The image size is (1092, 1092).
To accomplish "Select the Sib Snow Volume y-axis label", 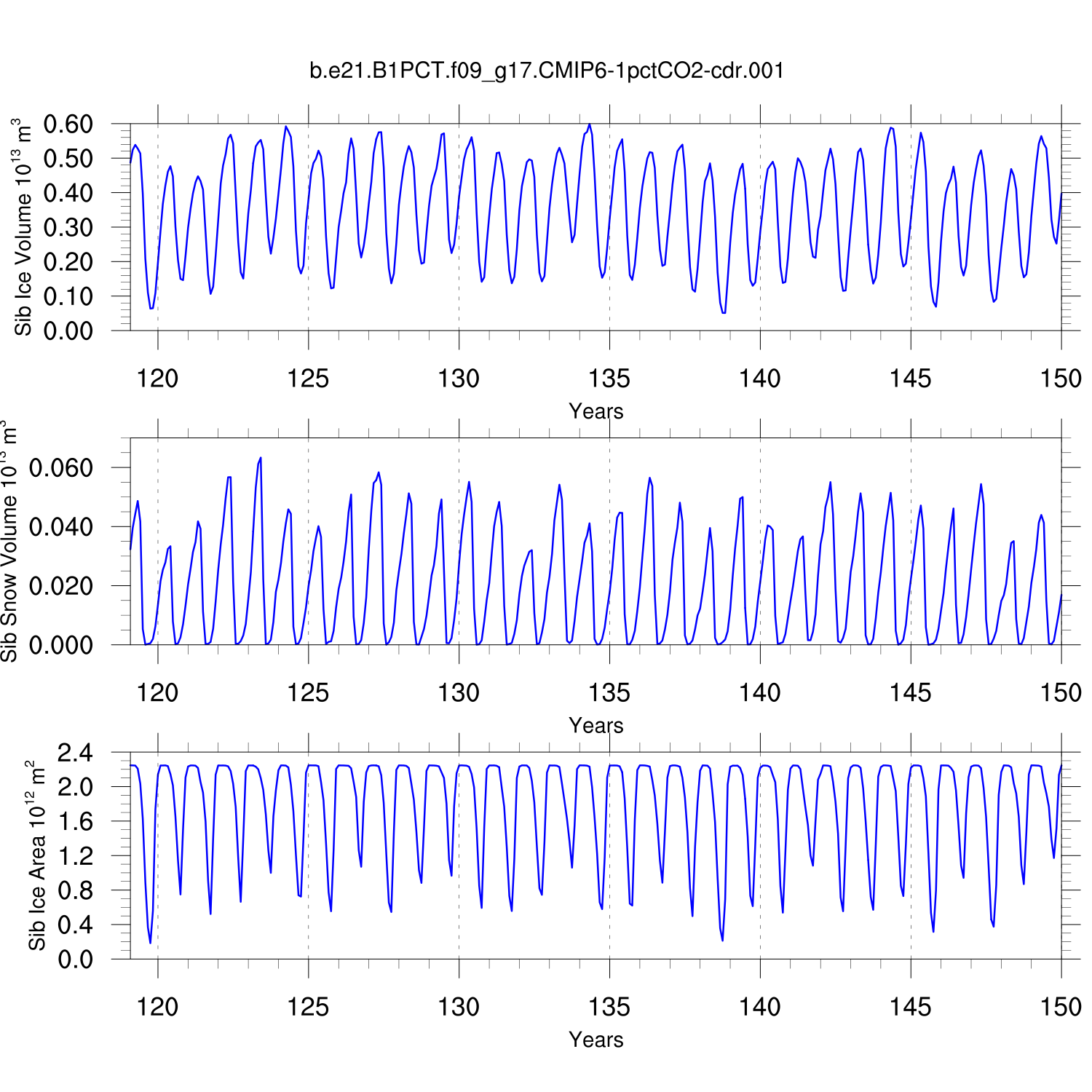I will click(x=9, y=541).
